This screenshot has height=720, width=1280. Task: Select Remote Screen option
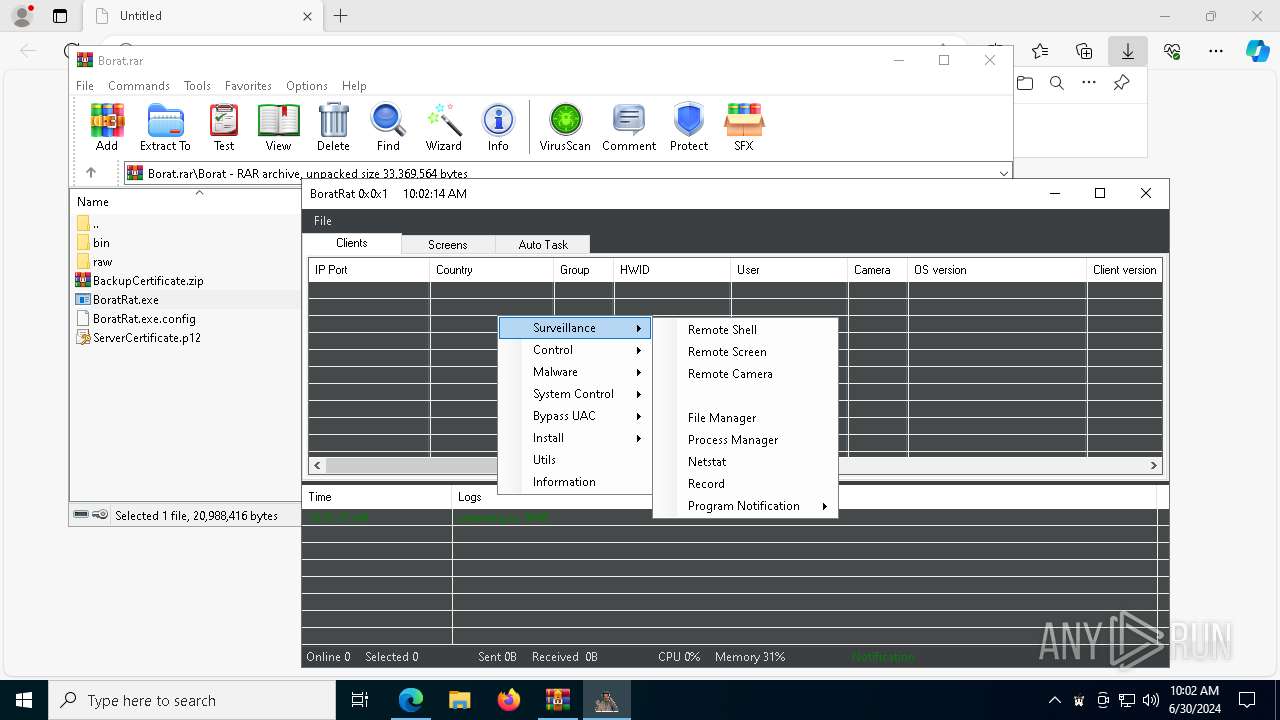point(745,352)
